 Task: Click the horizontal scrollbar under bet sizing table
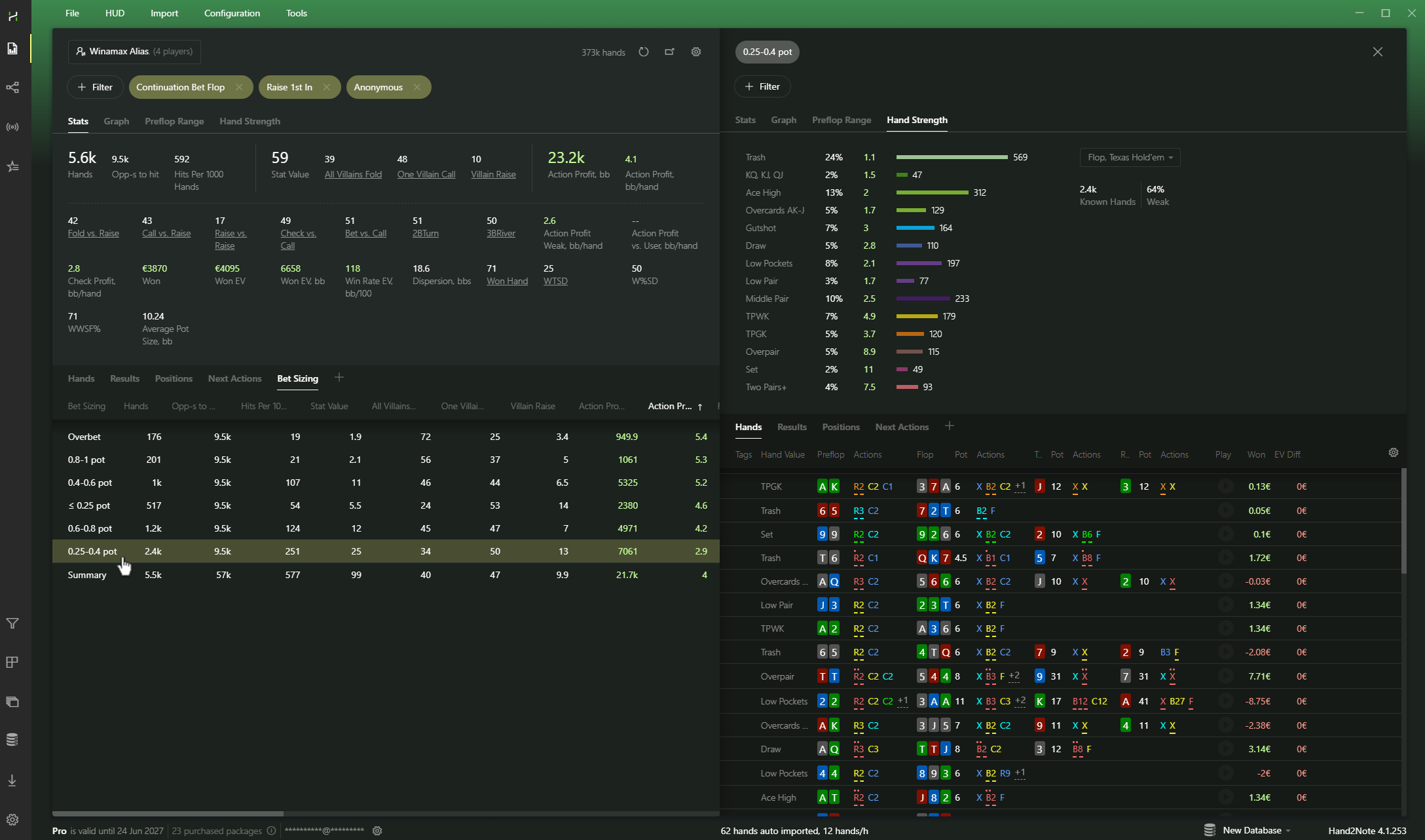pyautogui.click(x=168, y=814)
